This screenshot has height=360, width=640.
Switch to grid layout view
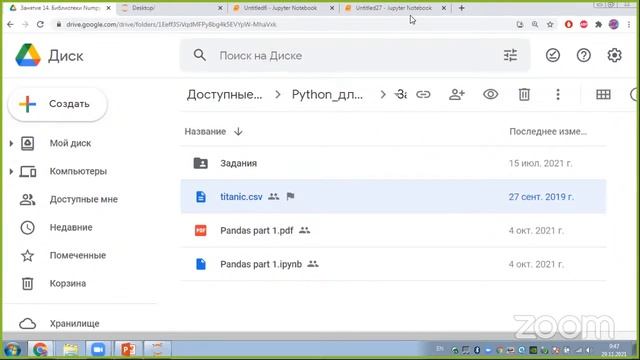(x=603, y=95)
